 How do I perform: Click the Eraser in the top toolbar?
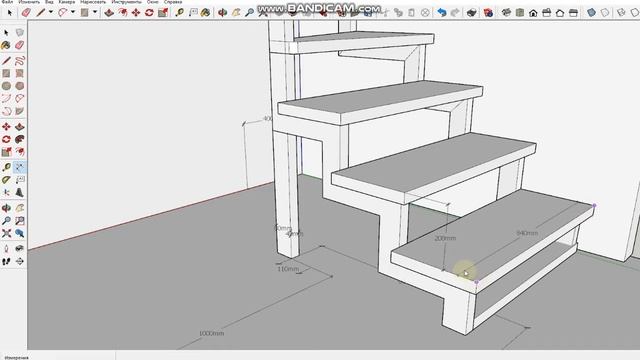tap(26, 13)
